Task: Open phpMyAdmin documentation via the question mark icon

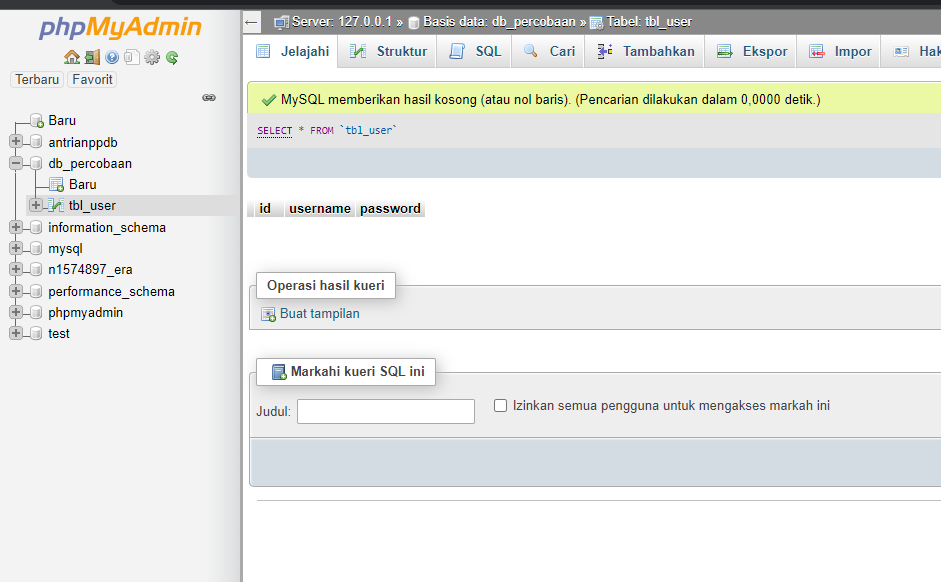Action: coord(110,57)
